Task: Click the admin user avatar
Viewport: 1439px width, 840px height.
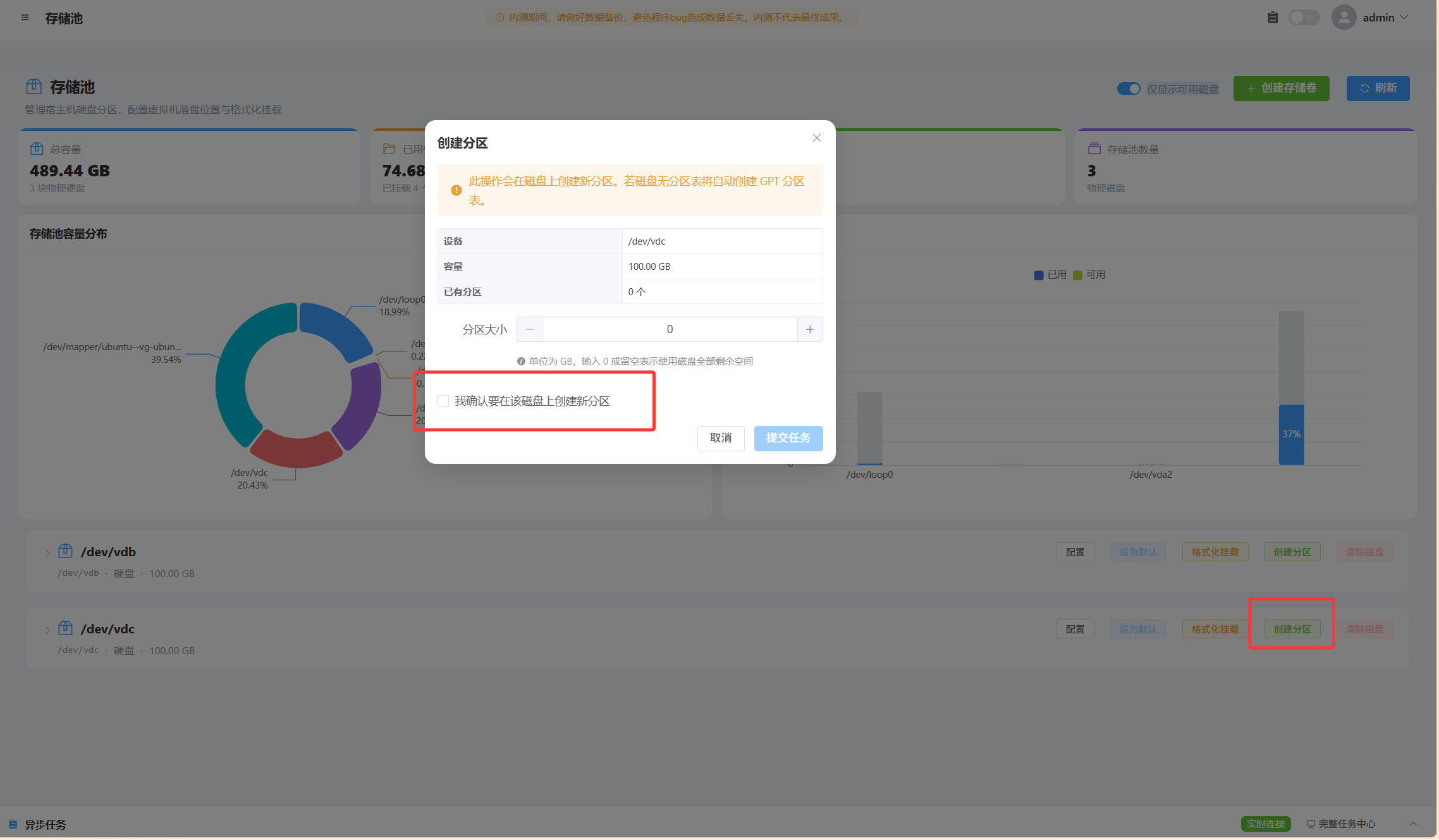Action: click(1344, 18)
